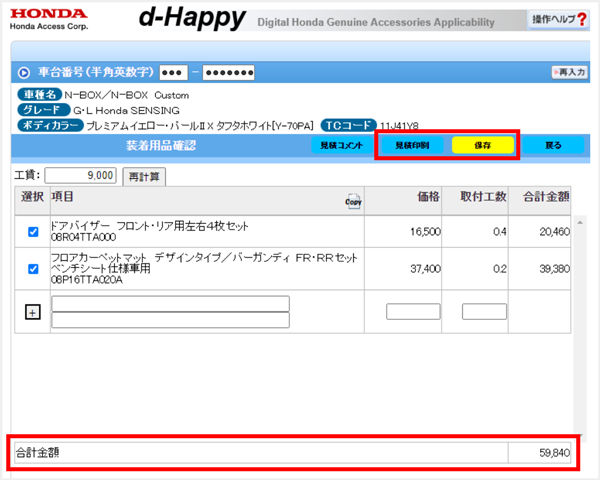This screenshot has height=480, width=600.
Task: Click the d-Happy title logo
Action: point(192,18)
